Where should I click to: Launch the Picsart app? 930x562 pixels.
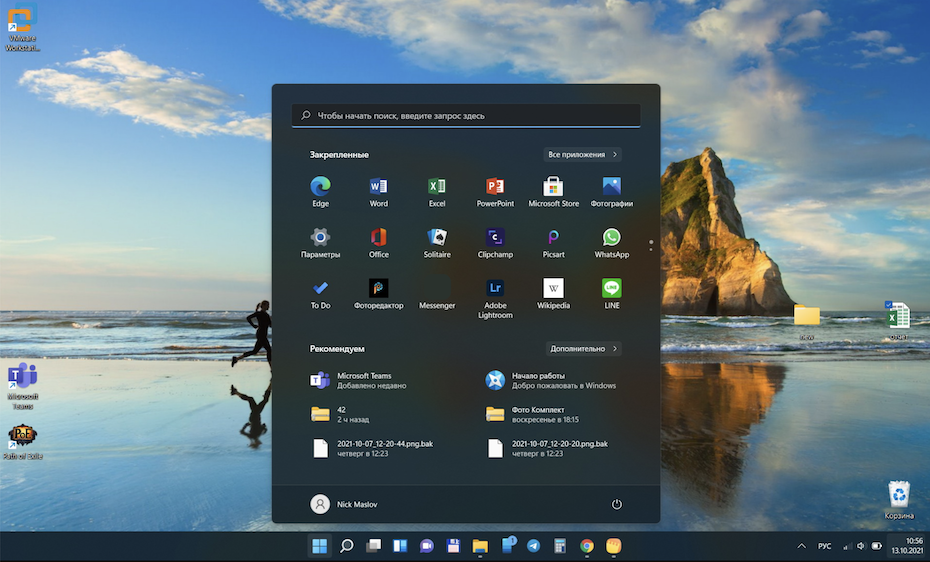pos(553,238)
